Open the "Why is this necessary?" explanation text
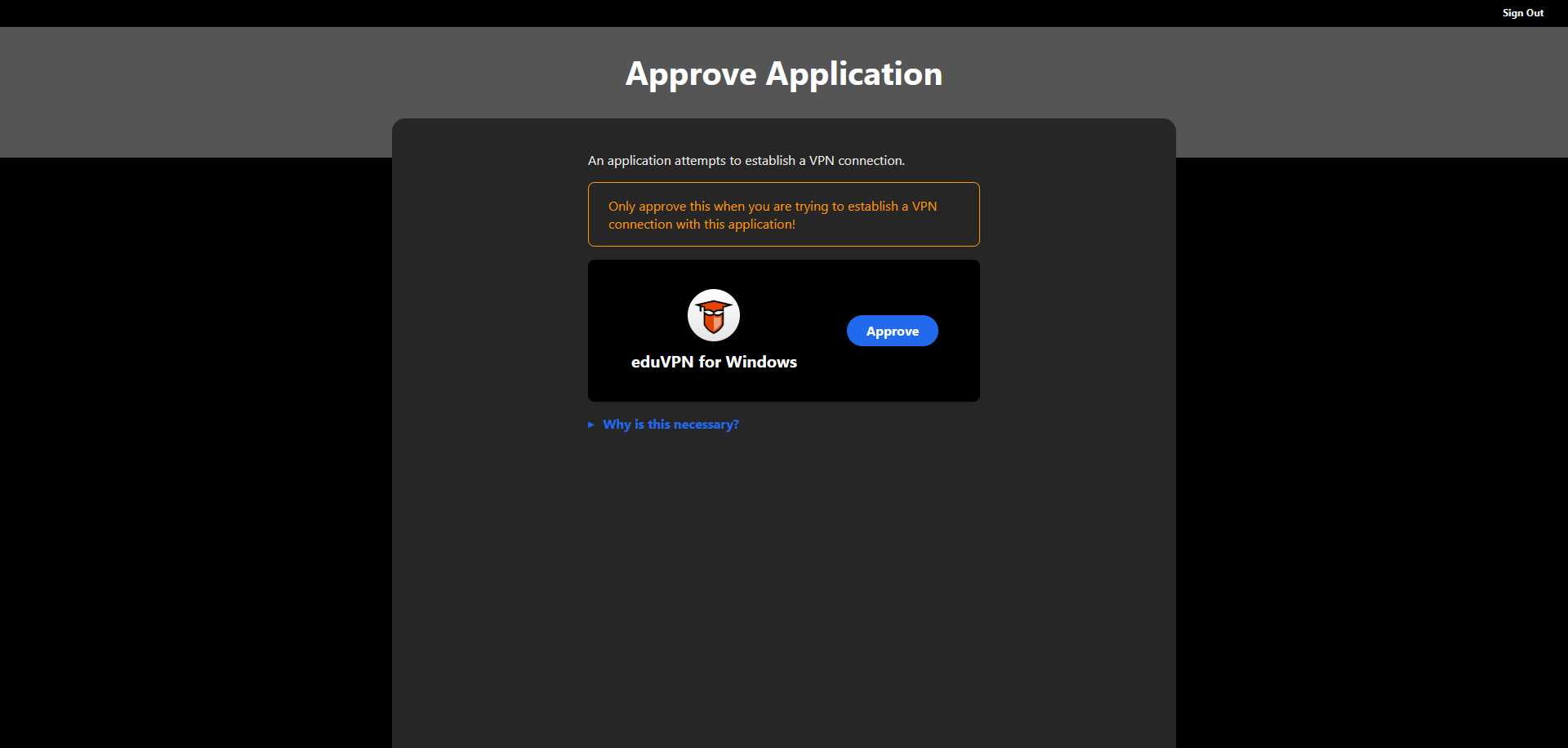 670,425
